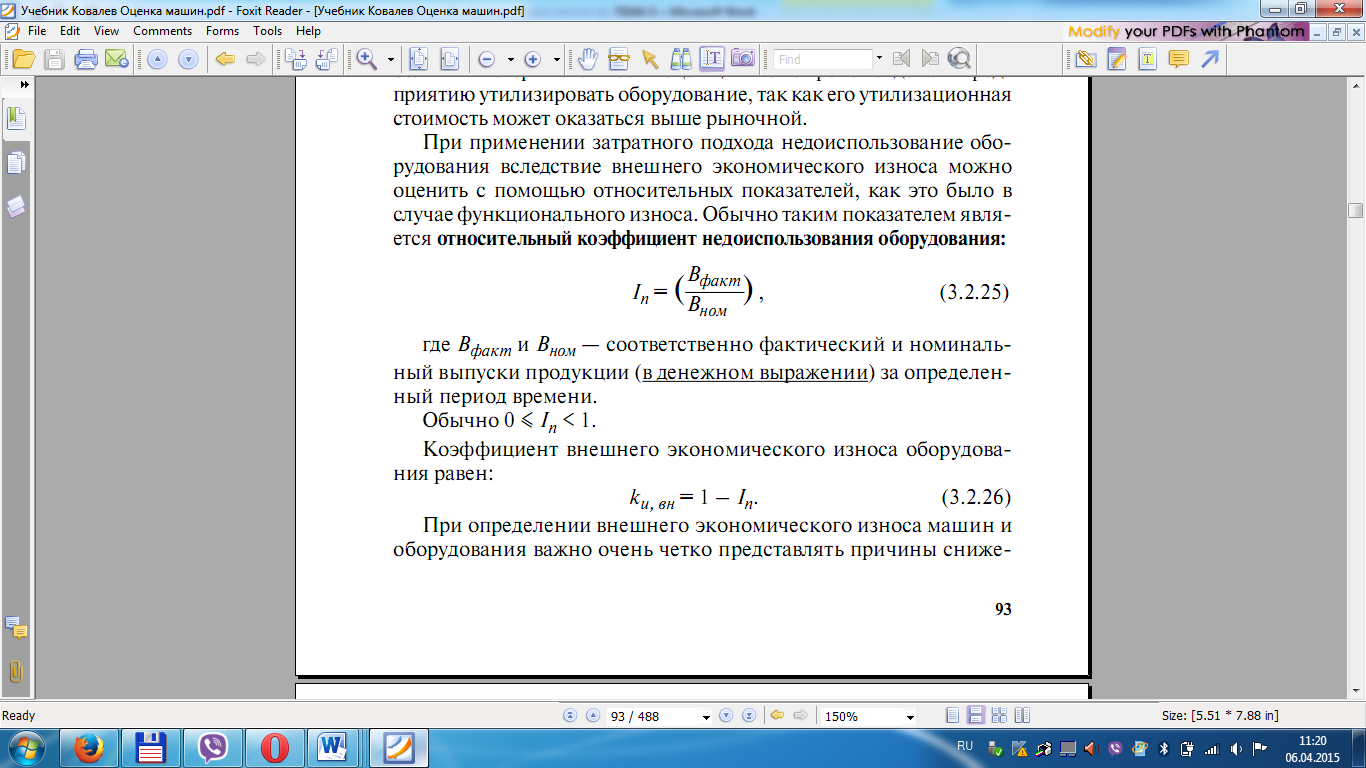Select the Note pencil comment tool
The image size is (1366, 768).
point(1117,59)
